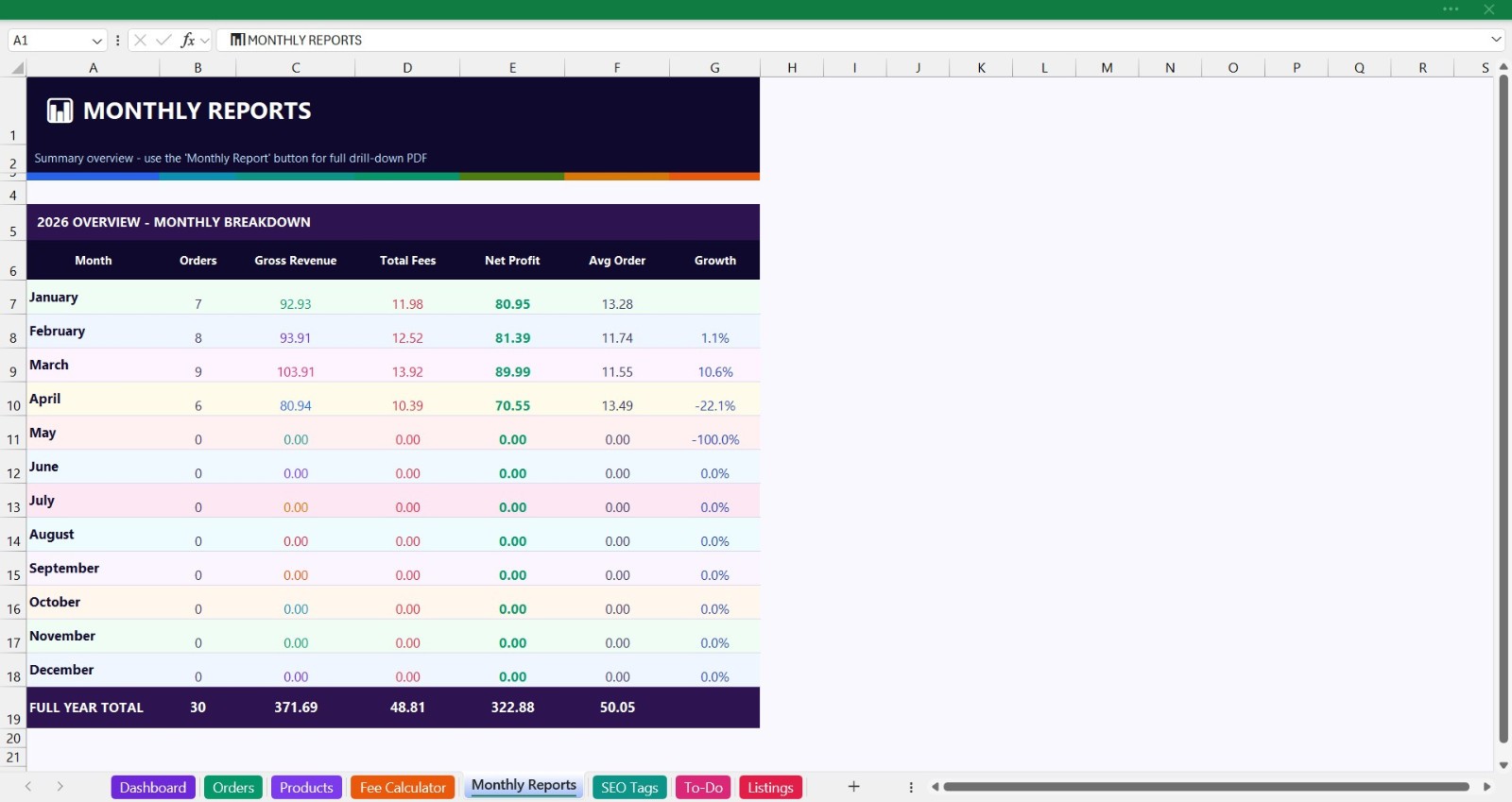This screenshot has height=802, width=1512.
Task: Click the Avg Order column heading
Action: point(617,260)
